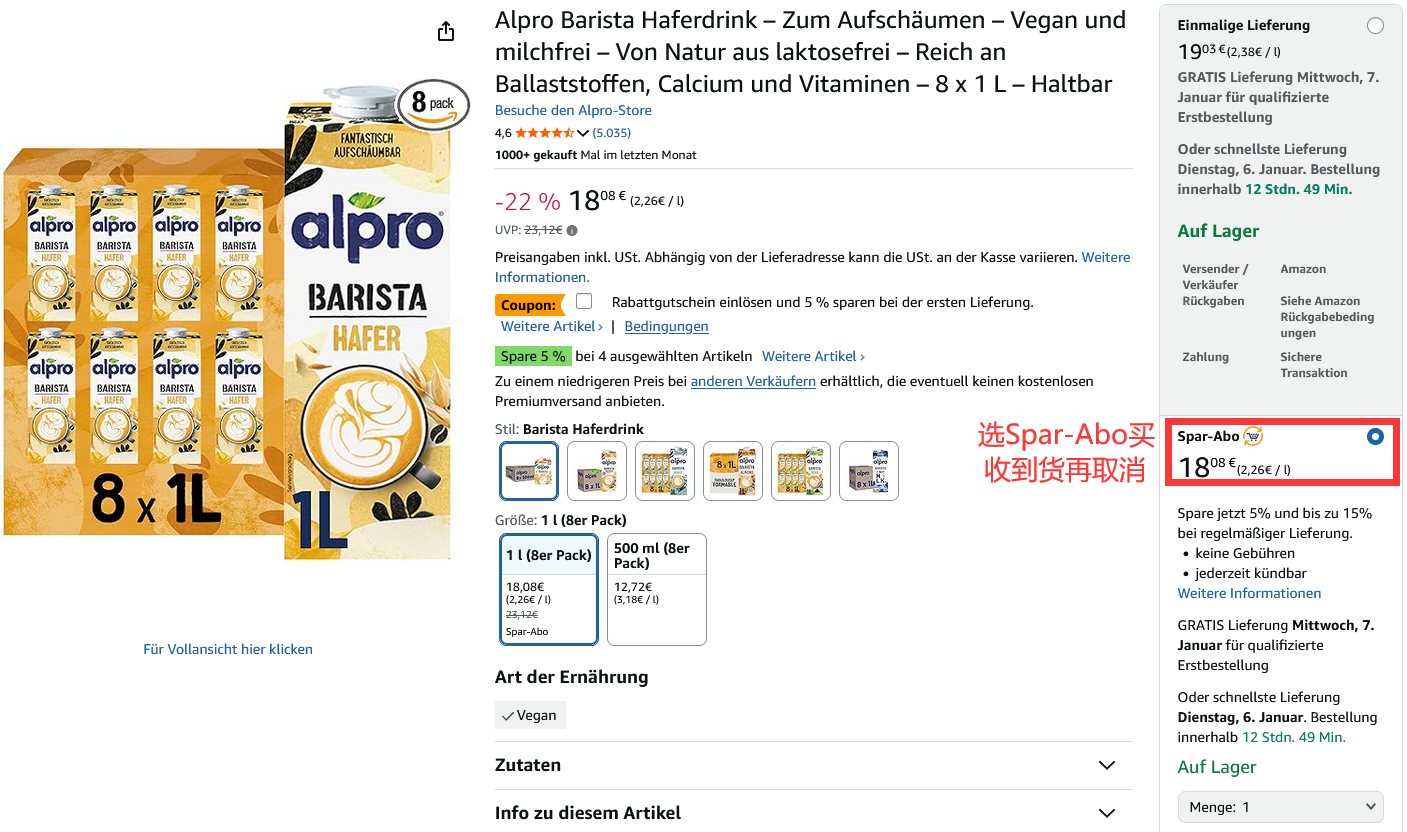Open the Menge quantity dropdown
The image size is (1407, 832).
tap(1280, 807)
